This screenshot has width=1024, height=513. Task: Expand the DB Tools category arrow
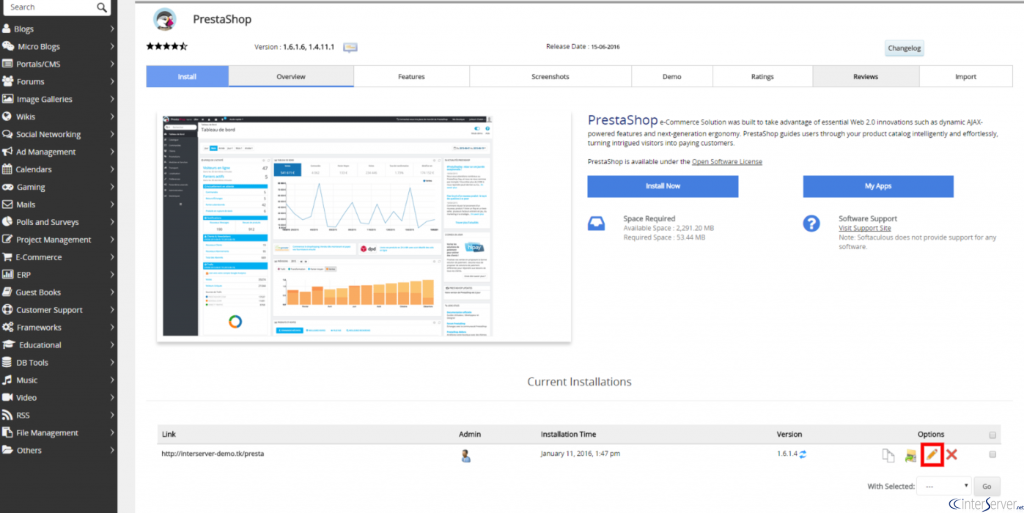(x=112, y=362)
